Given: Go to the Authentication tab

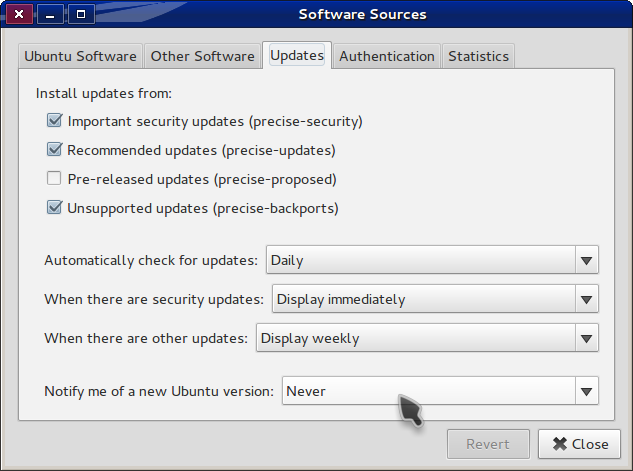Looking at the screenshot, I should 386,56.
